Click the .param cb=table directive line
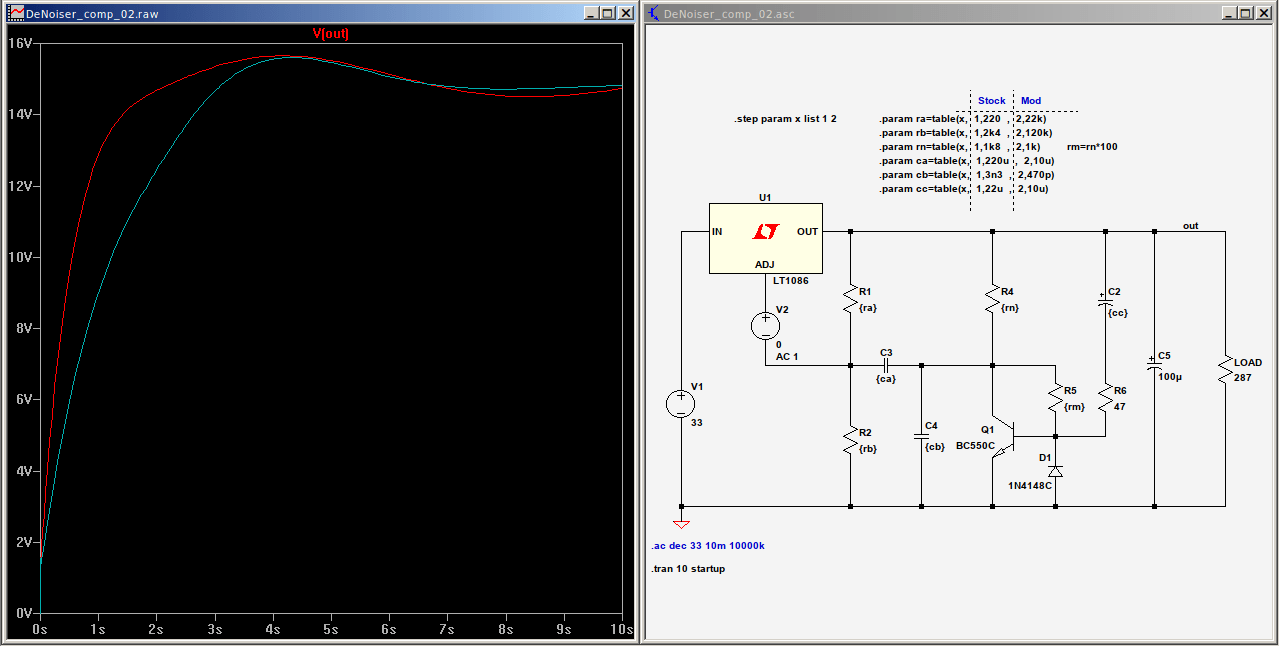The width and height of the screenshot is (1280, 646). tap(968, 175)
